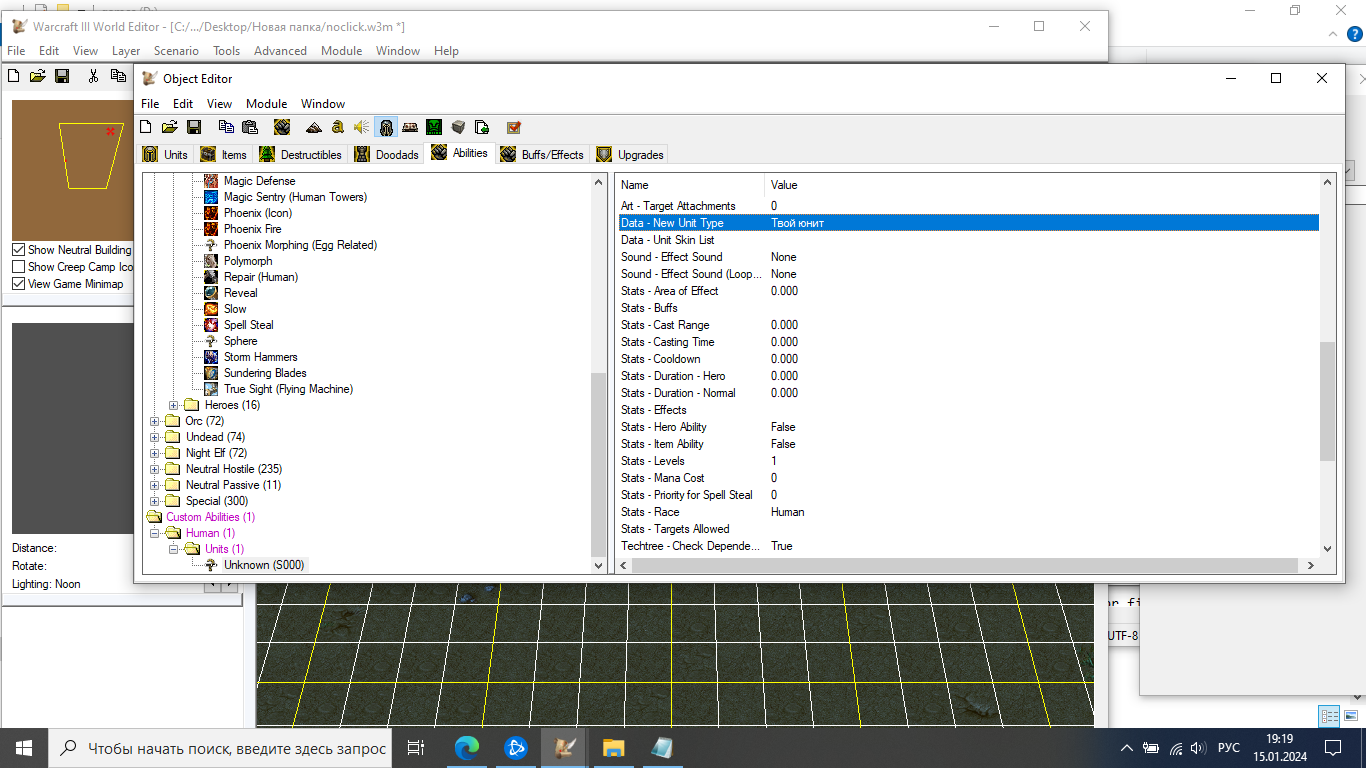This screenshot has height=768, width=1366.
Task: Expand Heroes (16) folder
Action: coord(174,405)
